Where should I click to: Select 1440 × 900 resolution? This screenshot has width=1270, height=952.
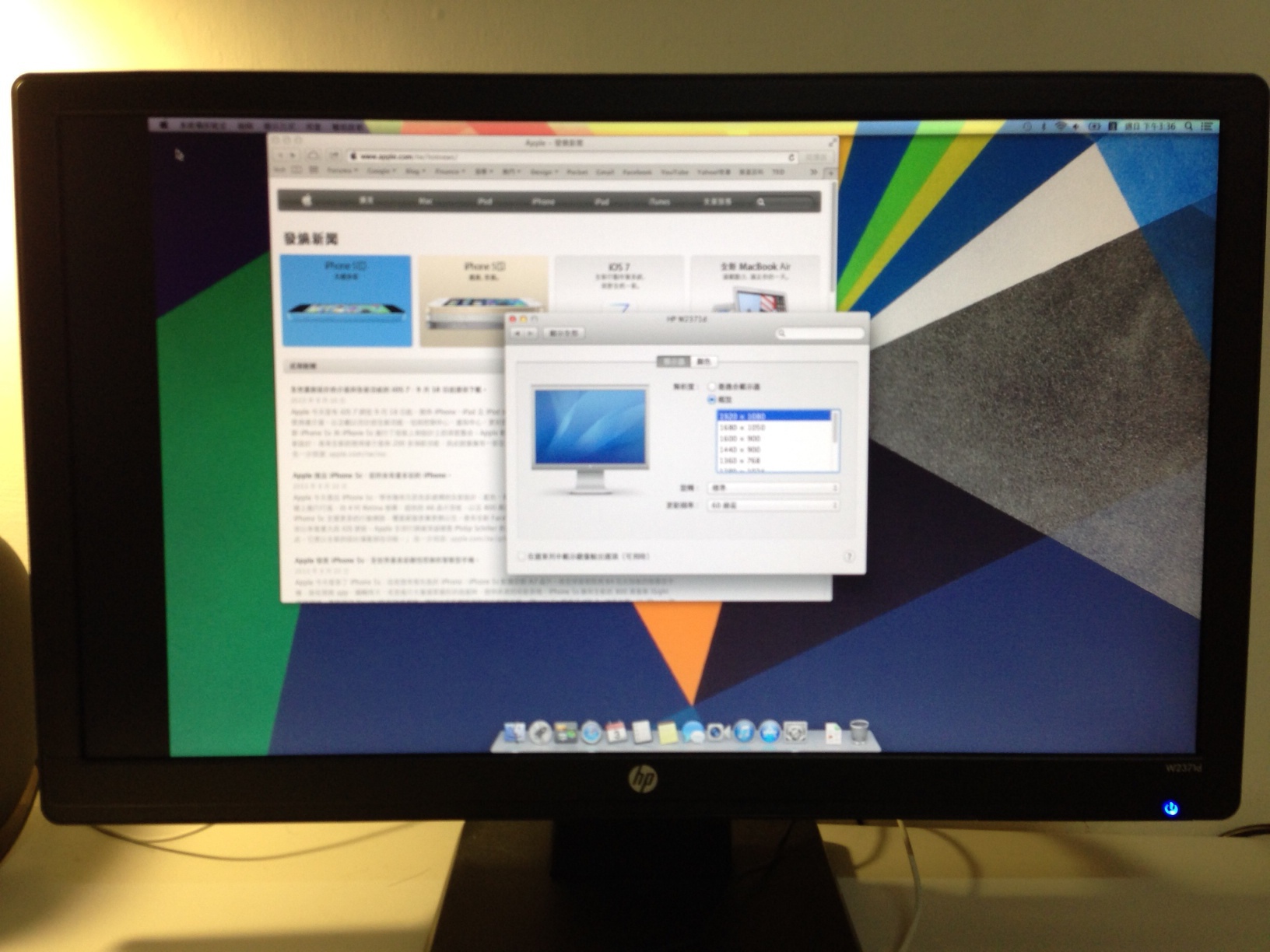[x=774, y=450]
